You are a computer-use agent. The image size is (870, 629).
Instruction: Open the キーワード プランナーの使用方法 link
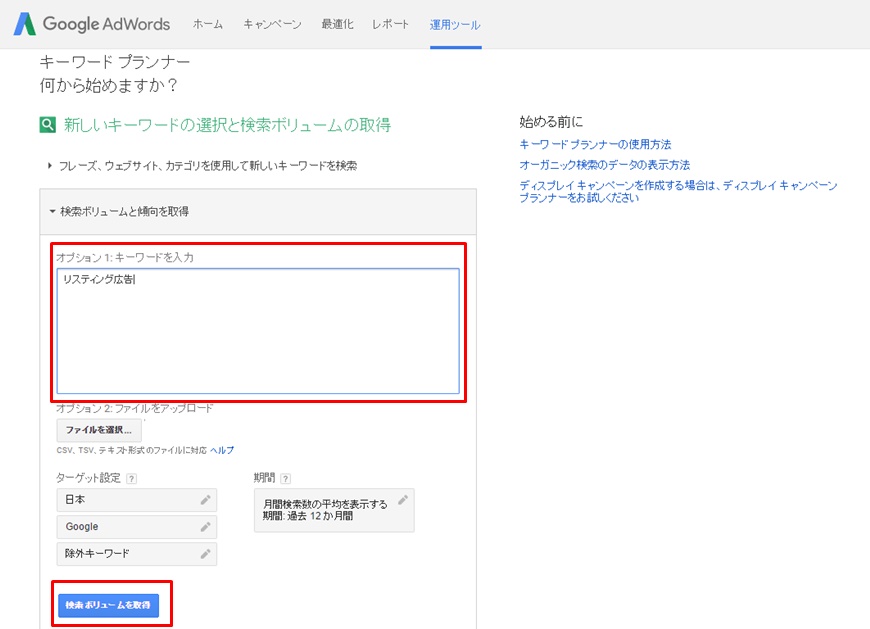pyautogui.click(x=595, y=145)
